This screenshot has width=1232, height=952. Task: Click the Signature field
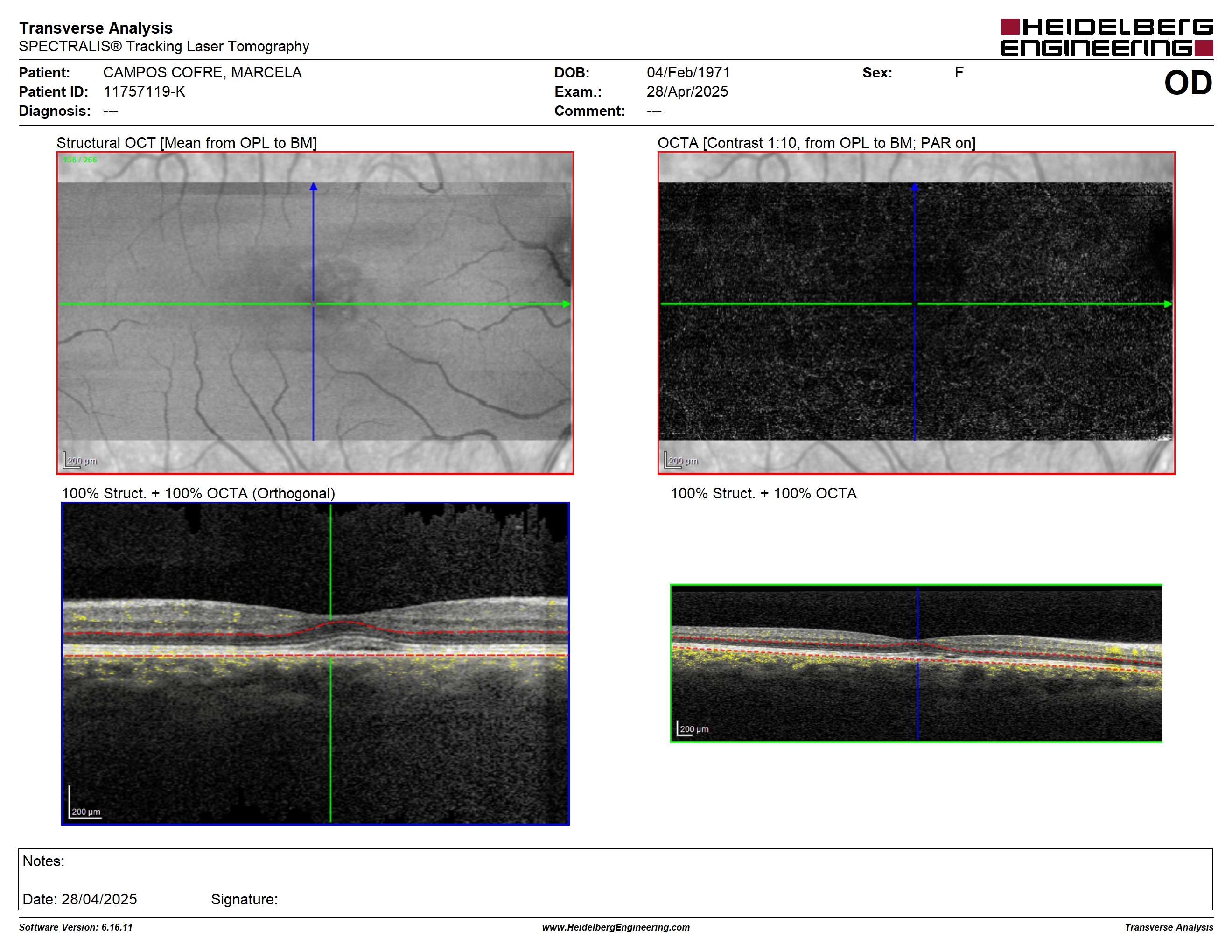point(244,899)
